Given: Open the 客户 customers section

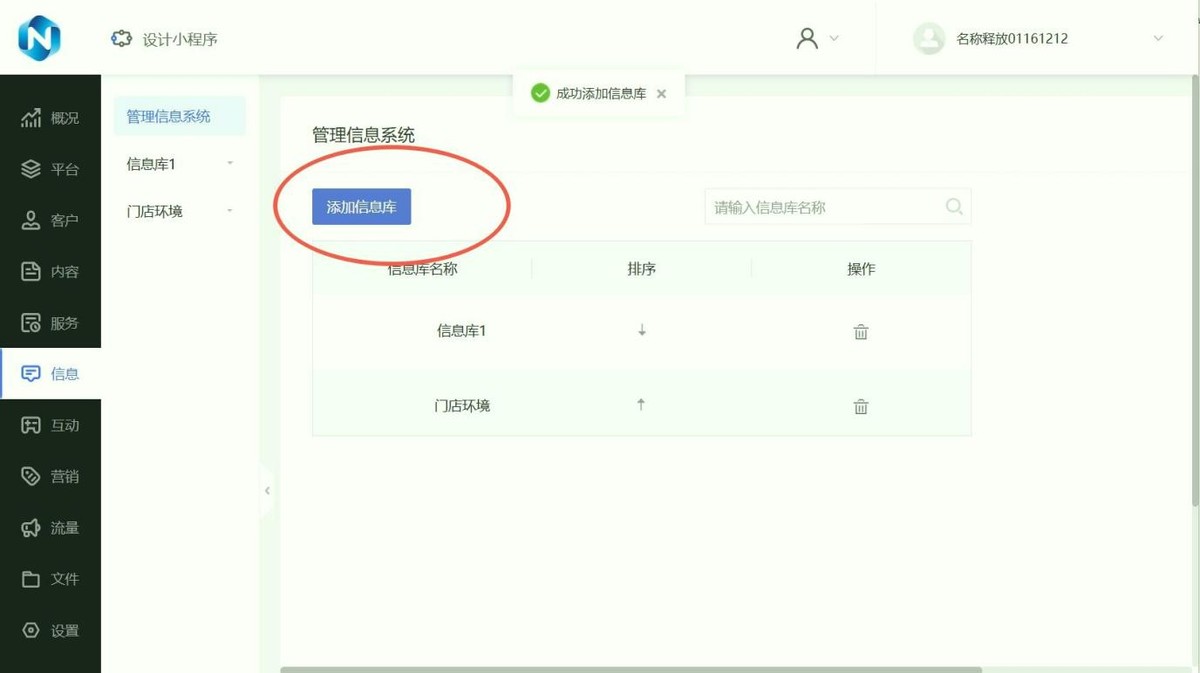Looking at the screenshot, I should coord(50,219).
